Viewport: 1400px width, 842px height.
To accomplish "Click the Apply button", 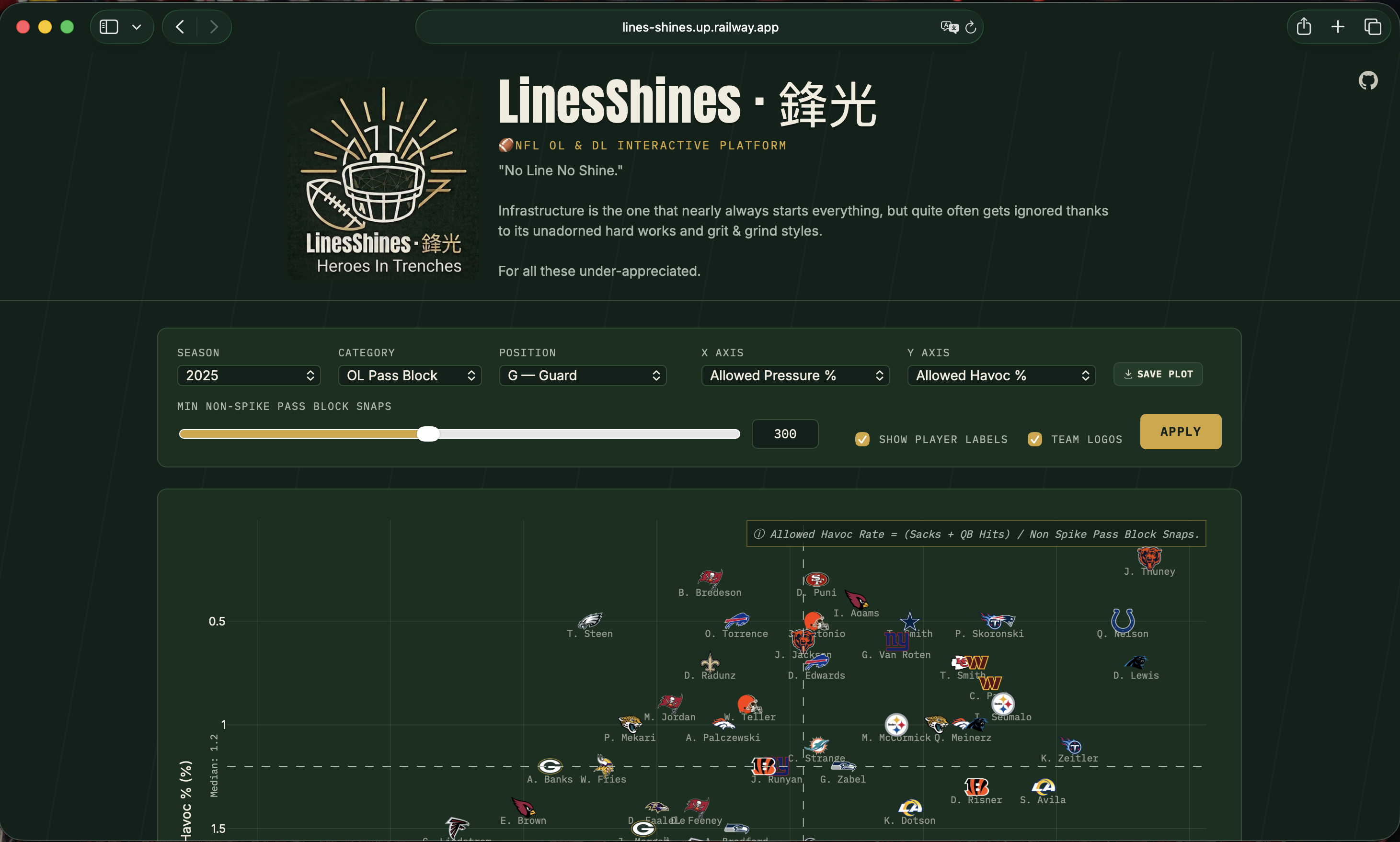I will tap(1181, 432).
